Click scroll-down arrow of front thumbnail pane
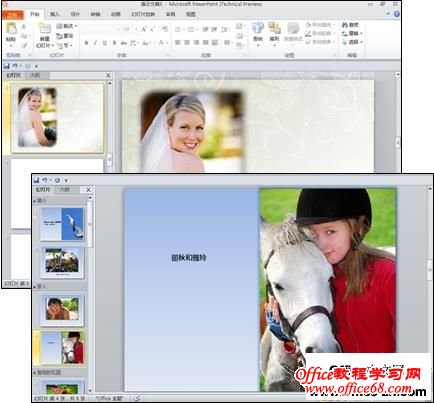This screenshot has width=434, height=403. pyautogui.click(x=89, y=390)
